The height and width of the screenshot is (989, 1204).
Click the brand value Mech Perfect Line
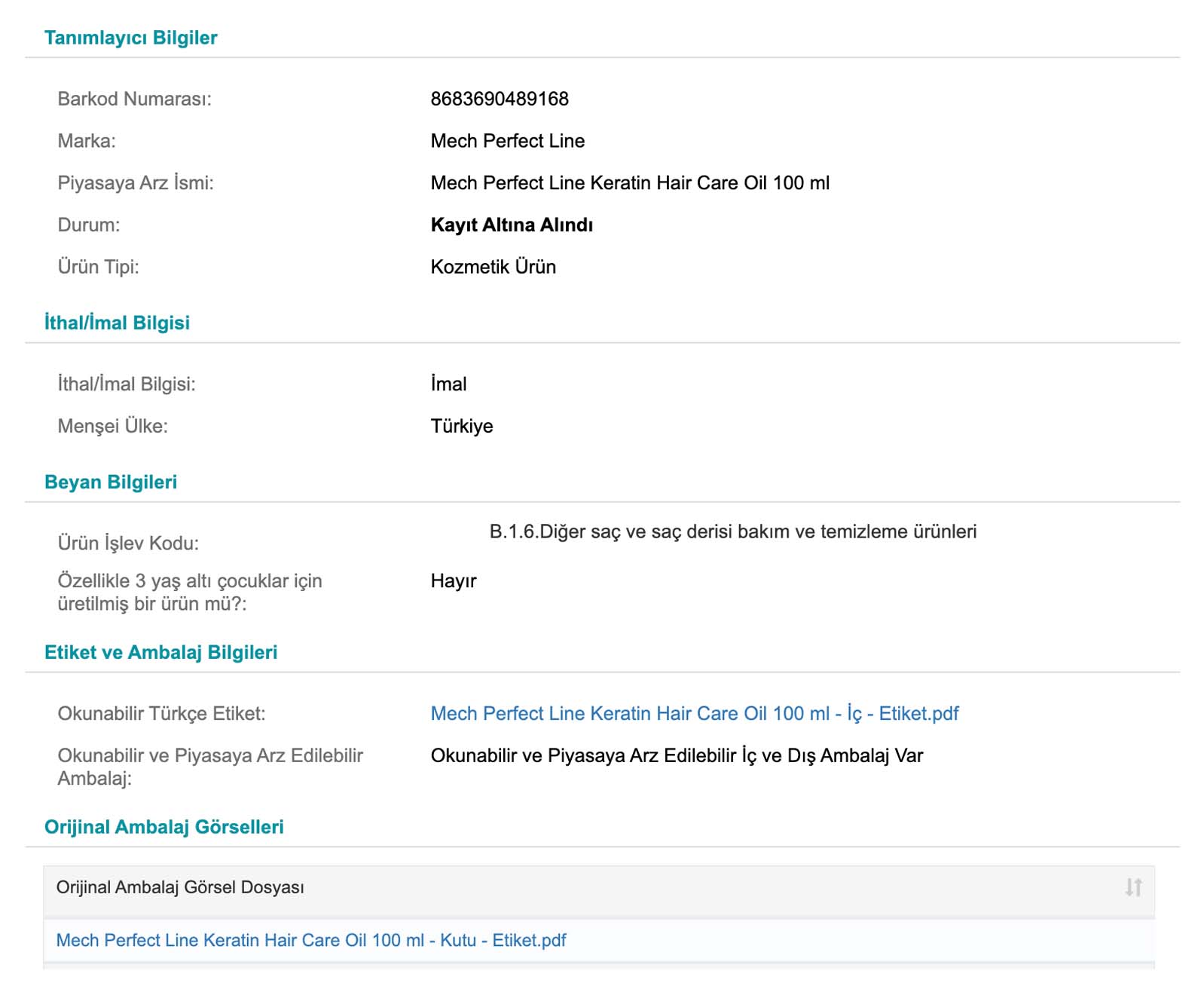click(x=507, y=141)
